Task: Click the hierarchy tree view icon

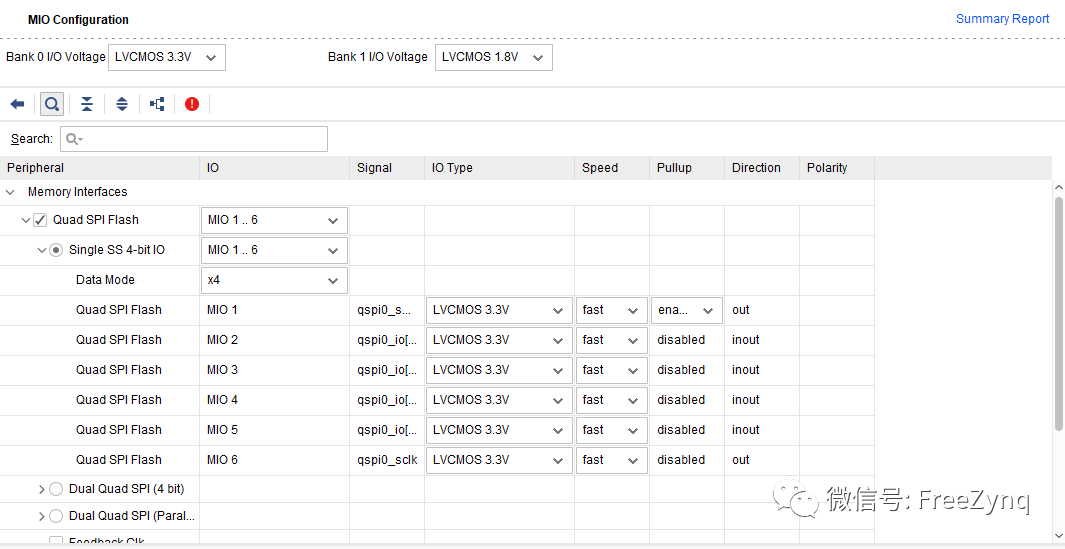Action: [x=157, y=104]
